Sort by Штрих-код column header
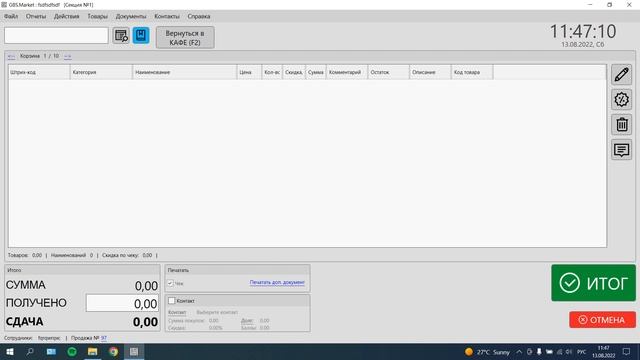This screenshot has width=640, height=360. [39, 72]
